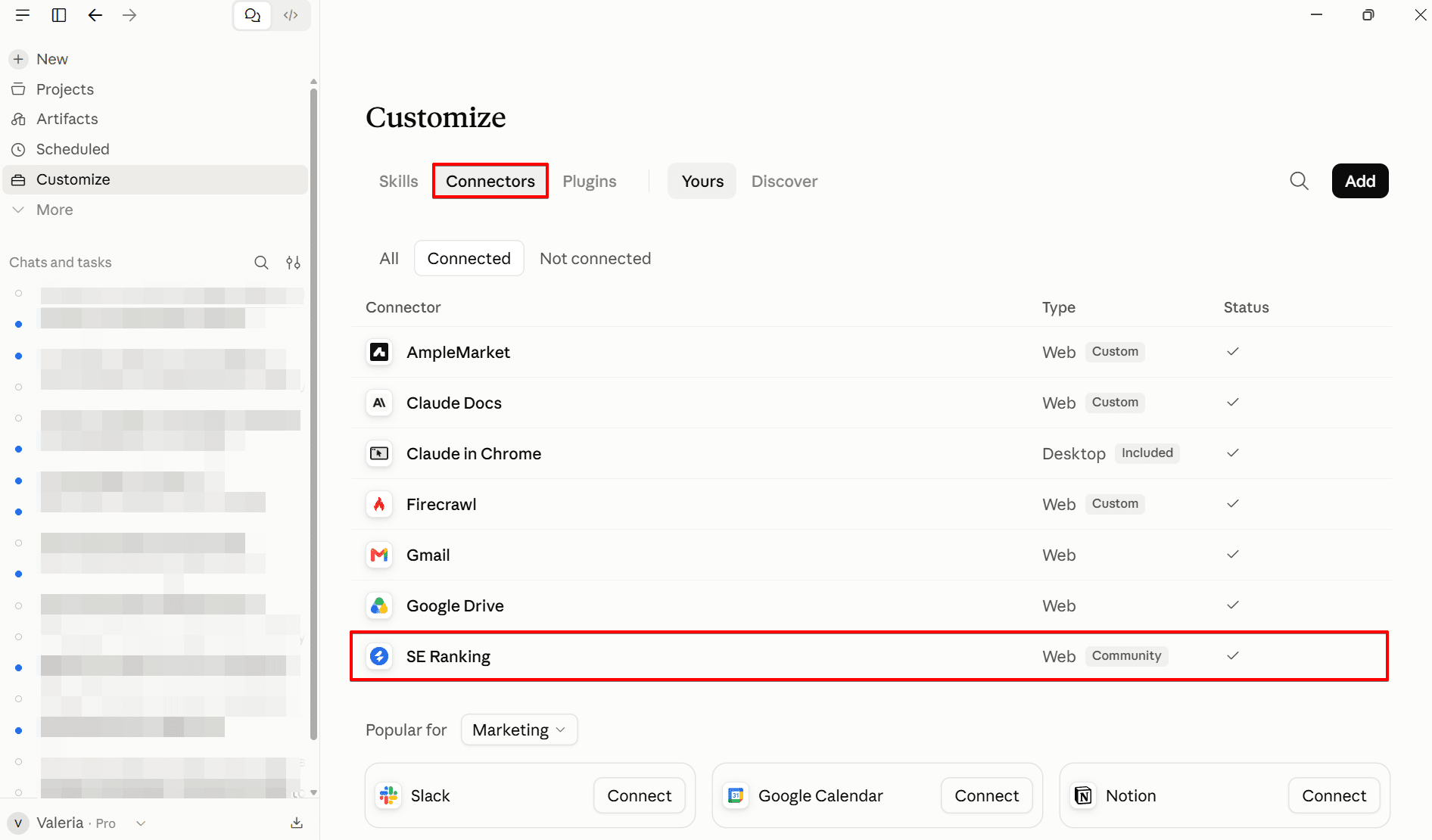The width and height of the screenshot is (1432, 840).
Task: Toggle the sidebar panel icon
Action: (59, 15)
